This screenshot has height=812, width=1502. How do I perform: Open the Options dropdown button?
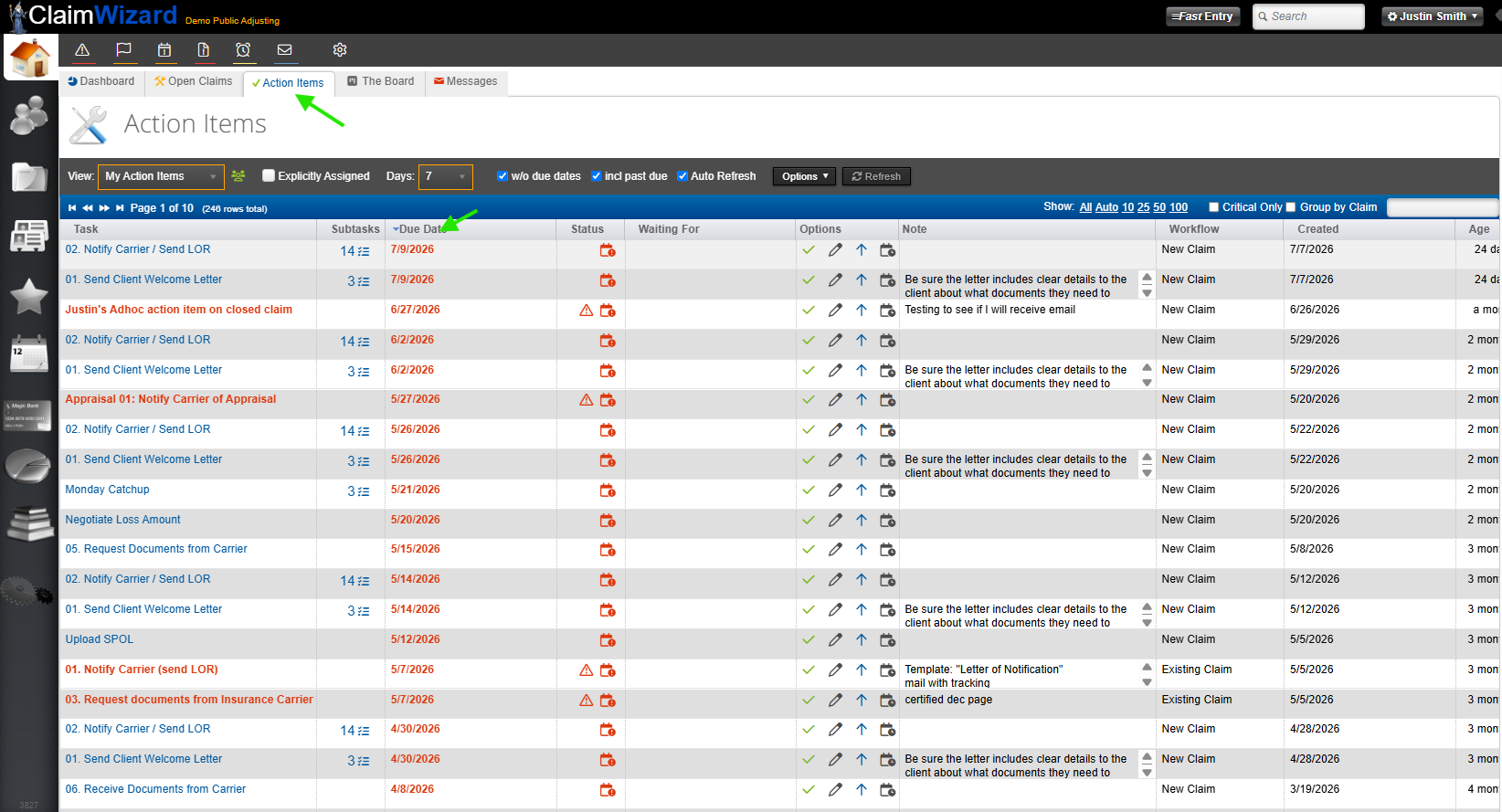coord(804,176)
